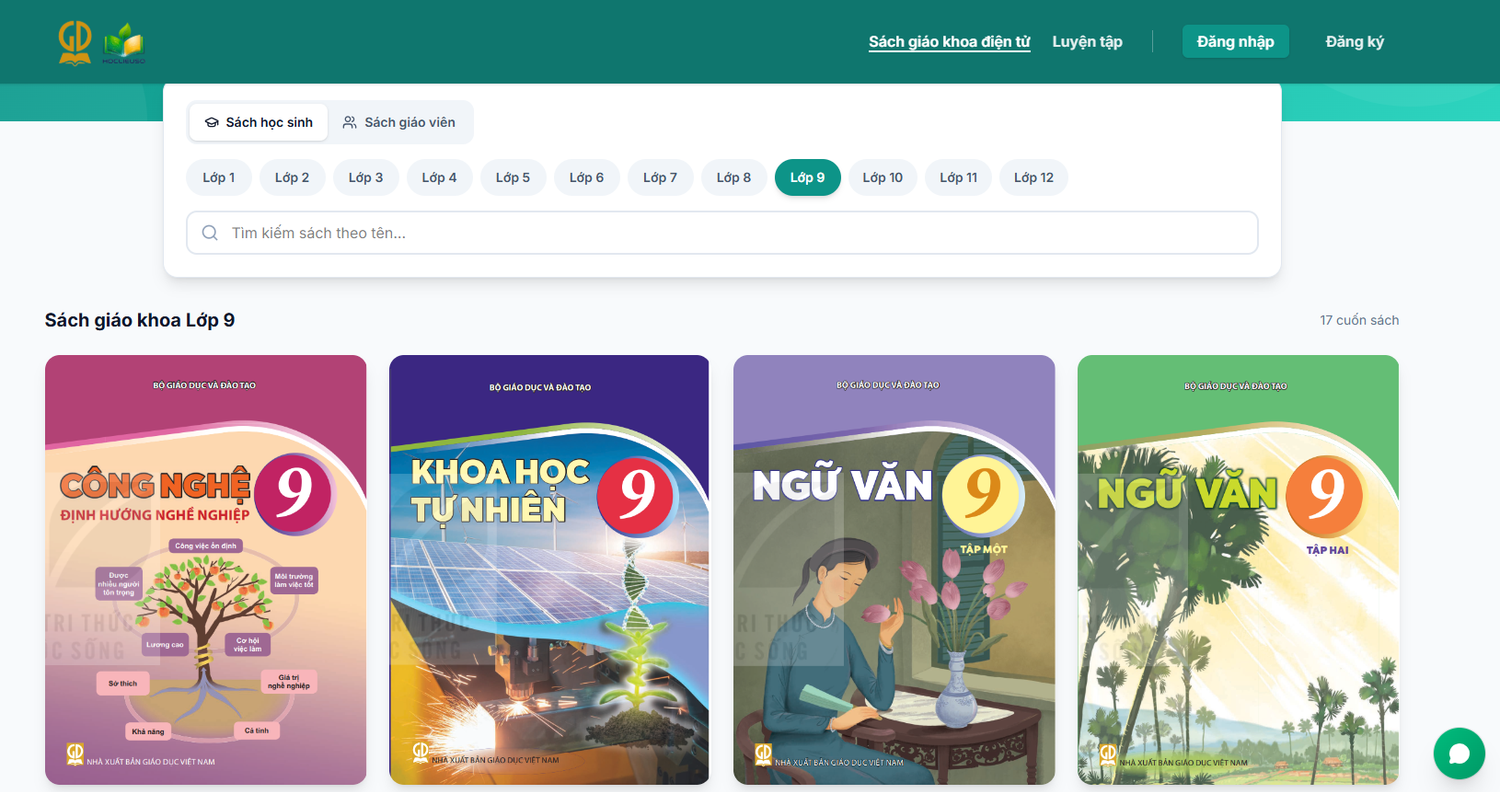Select grade filter Lớp 1
This screenshot has height=792, width=1500.
pyautogui.click(x=219, y=177)
